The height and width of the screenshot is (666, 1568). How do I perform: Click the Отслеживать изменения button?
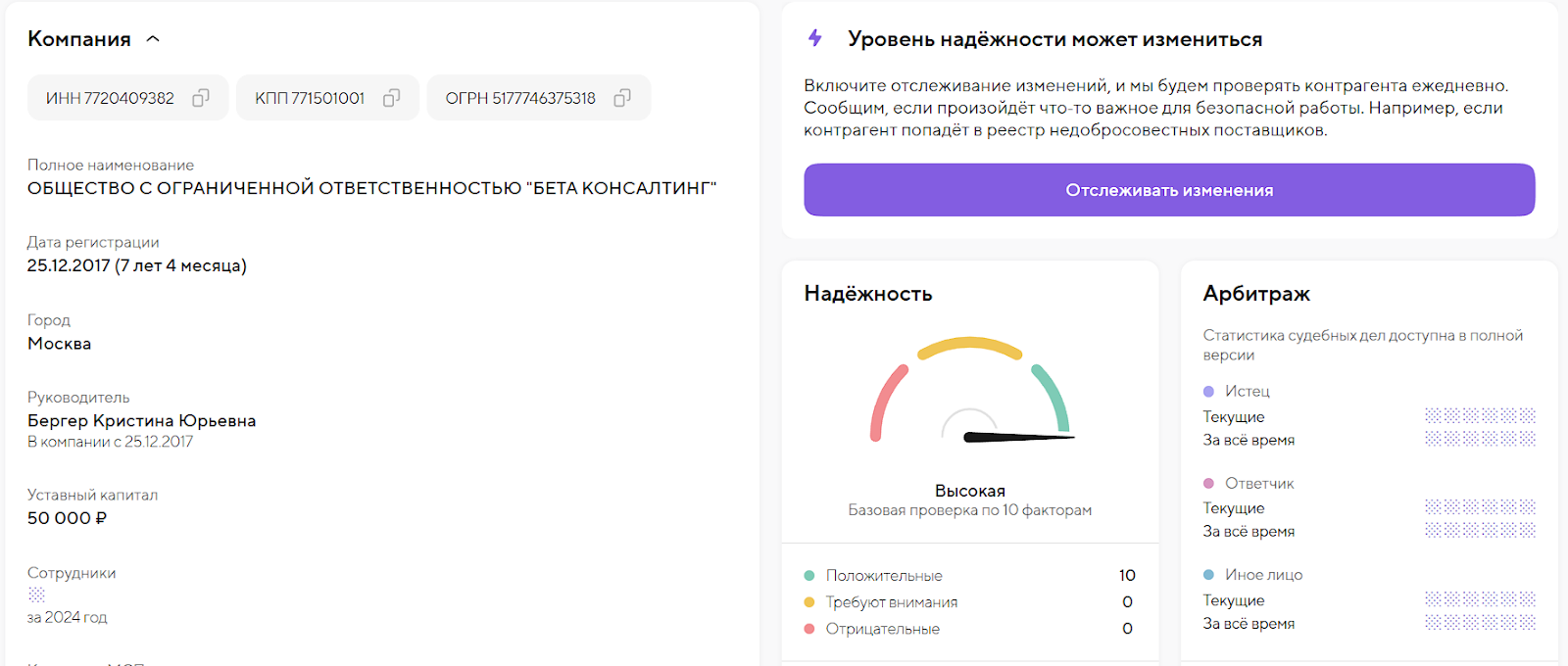pyautogui.click(x=1169, y=190)
